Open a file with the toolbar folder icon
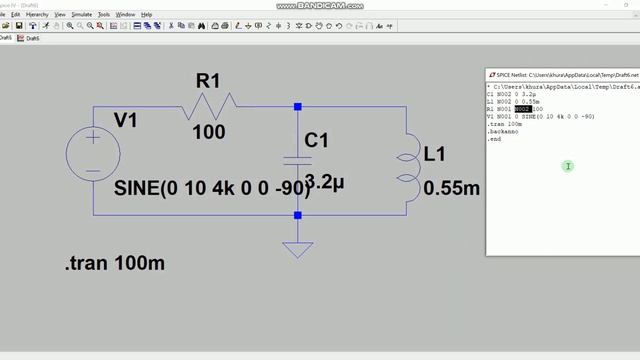 (6, 26)
